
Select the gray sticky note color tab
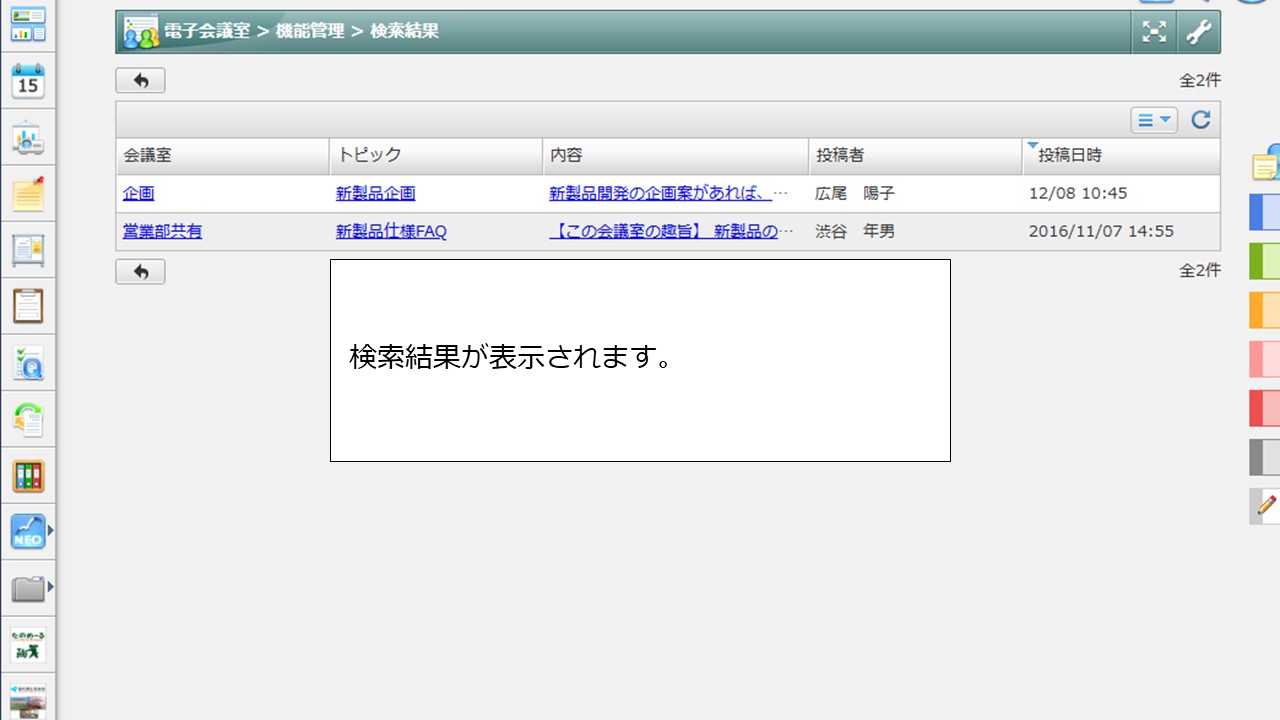pyautogui.click(x=1265, y=457)
